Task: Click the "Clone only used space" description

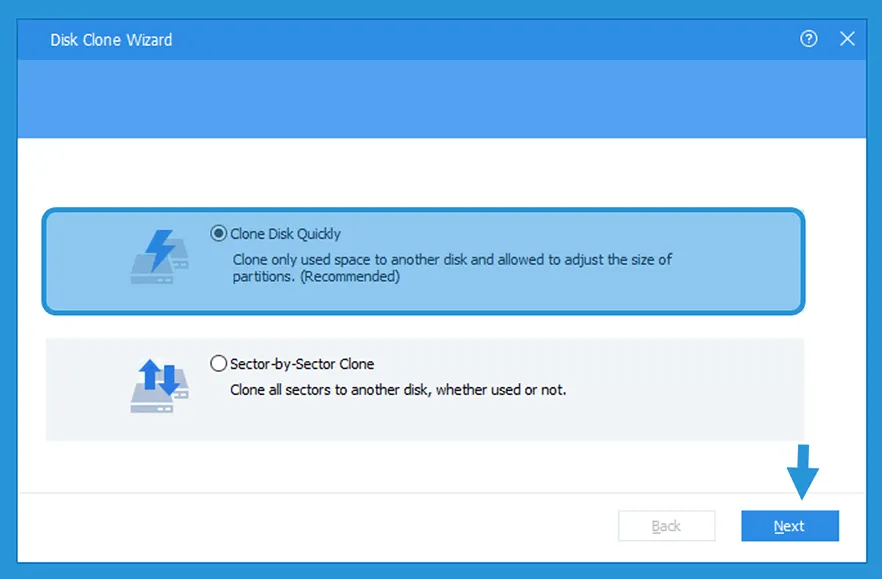Action: click(x=452, y=259)
